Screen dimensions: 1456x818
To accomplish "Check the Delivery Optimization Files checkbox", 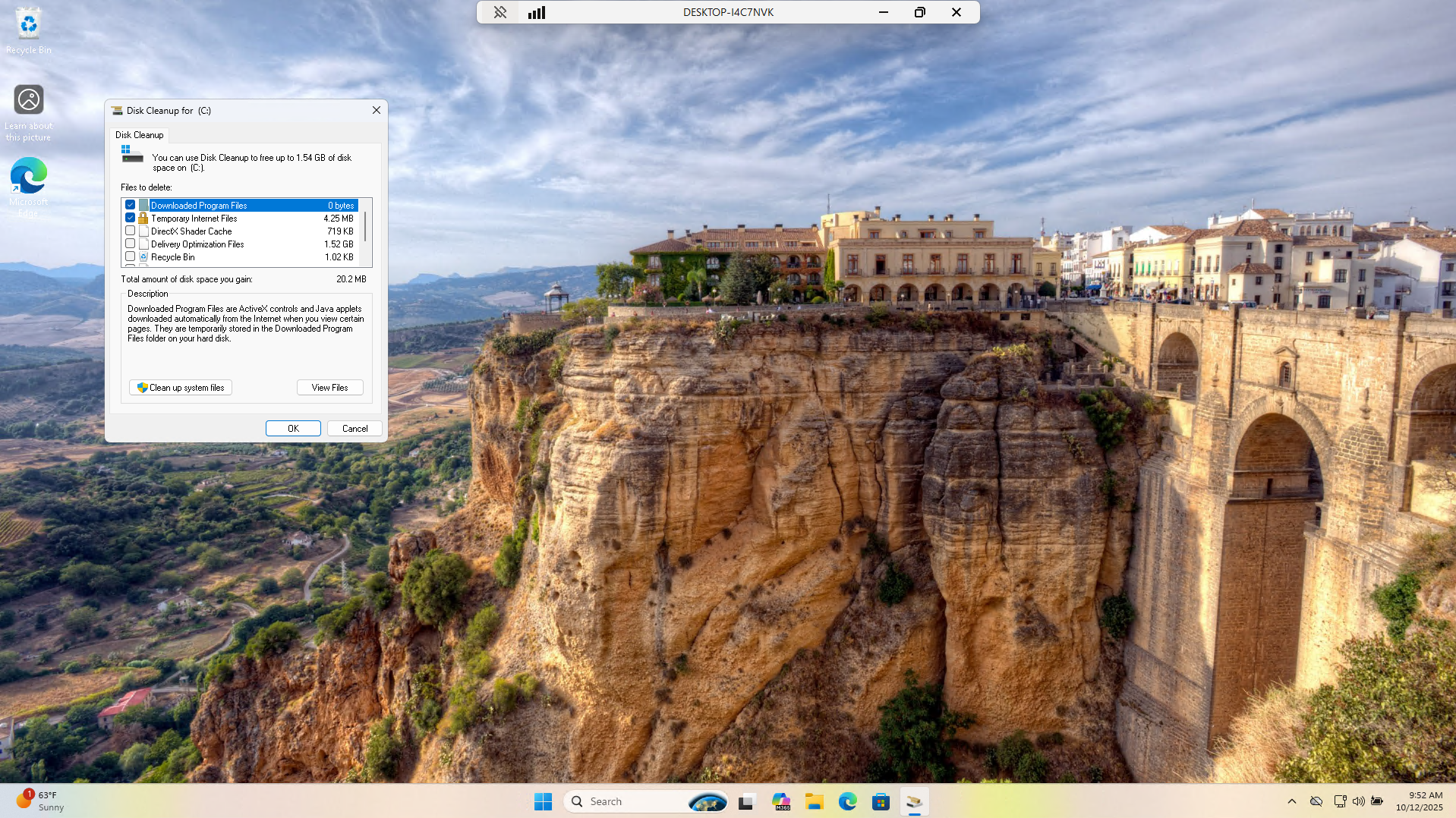I will pos(131,244).
